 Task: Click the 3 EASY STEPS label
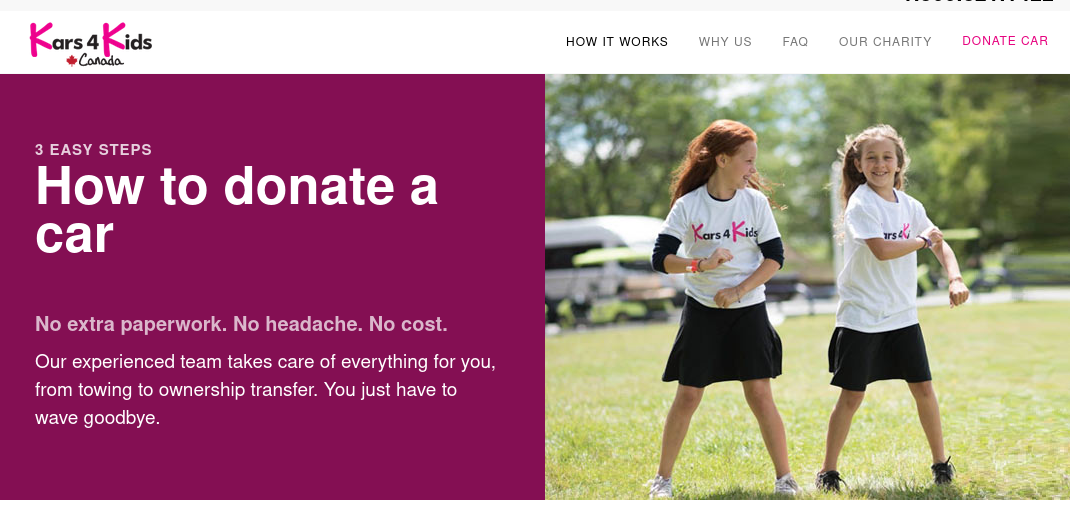click(93, 150)
